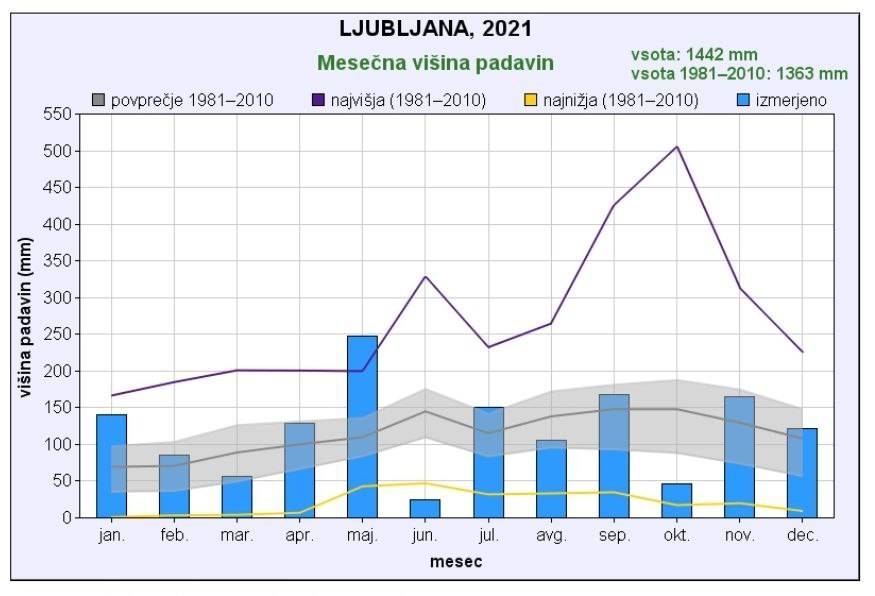Click the 'vsota: 1442 mm' text
The image size is (875, 596).
[x=694, y=55]
